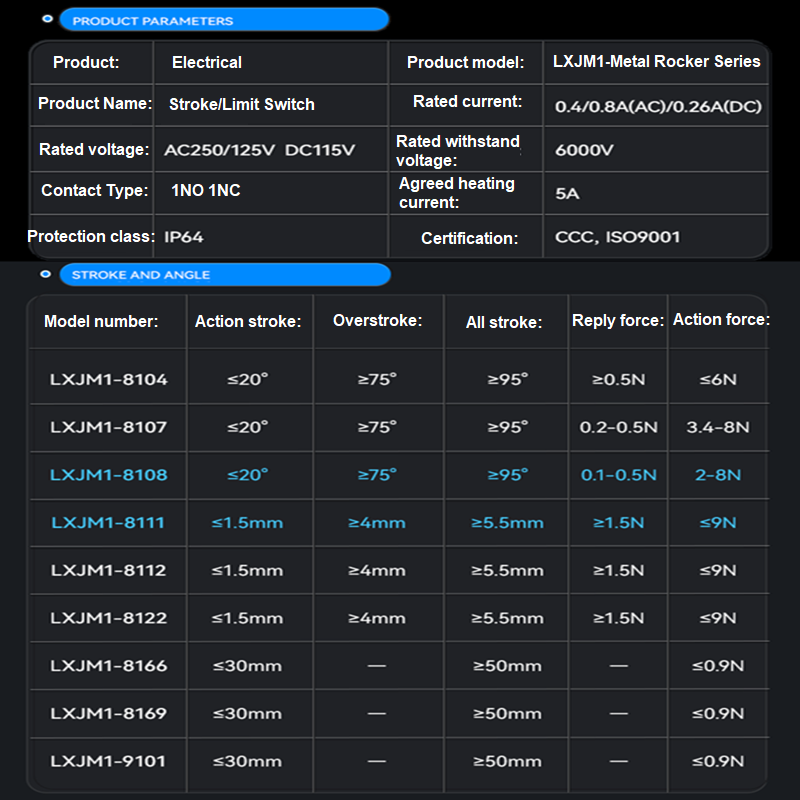Click the Action stroke column header
The height and width of the screenshot is (800, 800).
(248, 321)
